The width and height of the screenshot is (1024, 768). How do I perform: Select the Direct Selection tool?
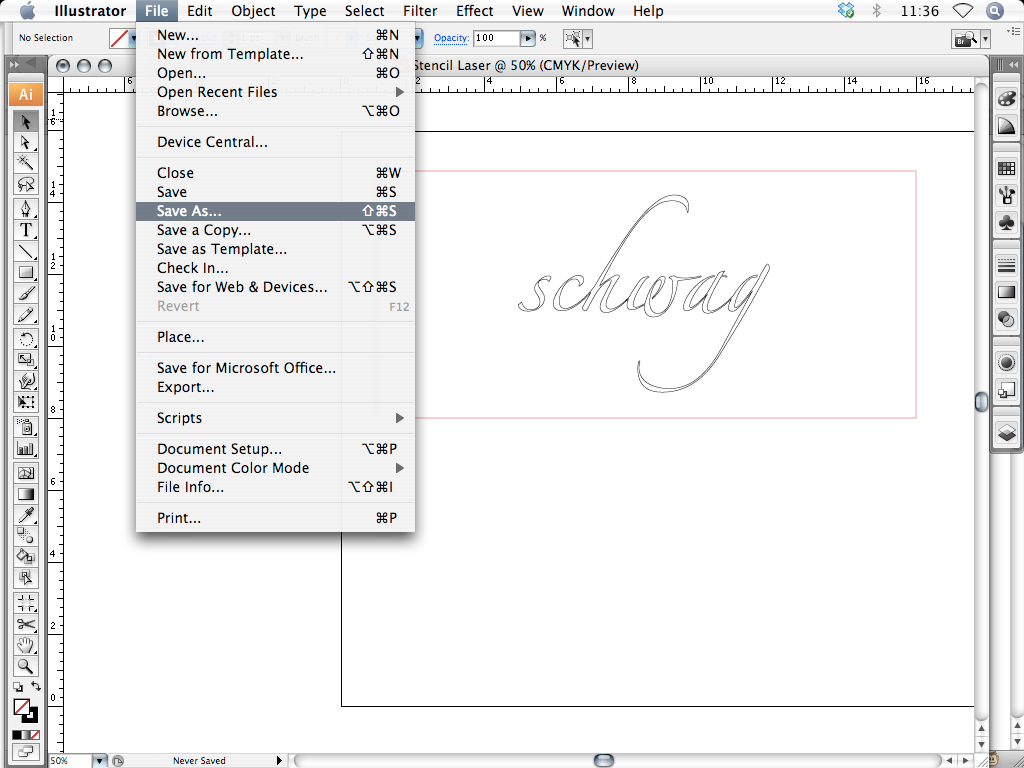[25, 142]
